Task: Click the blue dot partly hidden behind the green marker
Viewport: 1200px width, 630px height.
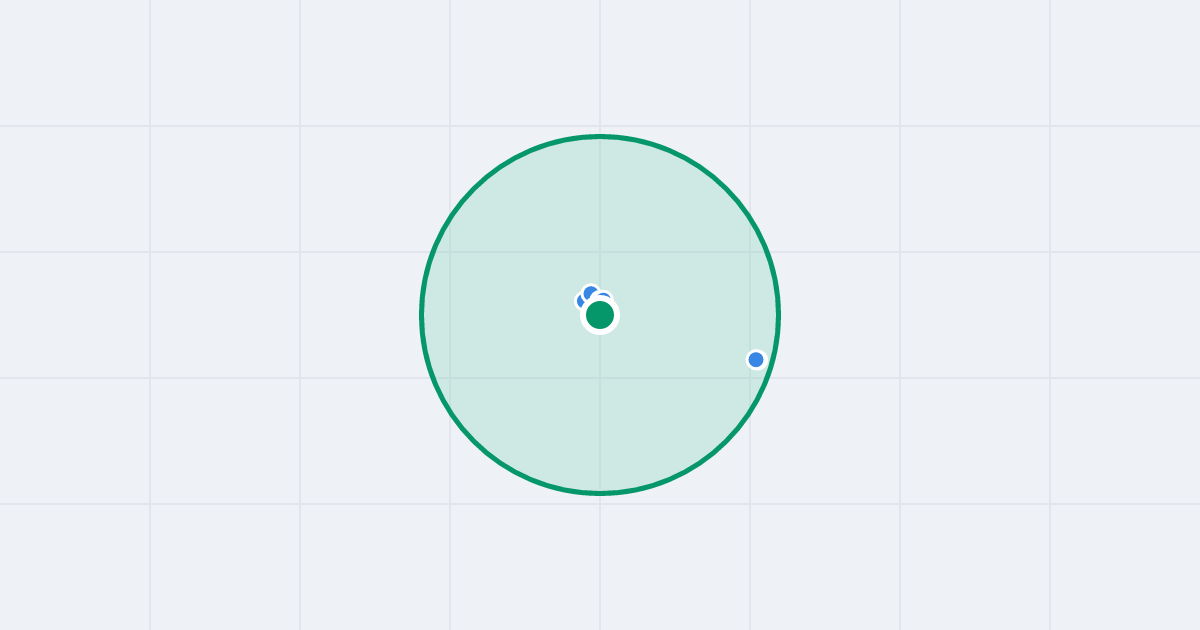Action: pos(604,295)
